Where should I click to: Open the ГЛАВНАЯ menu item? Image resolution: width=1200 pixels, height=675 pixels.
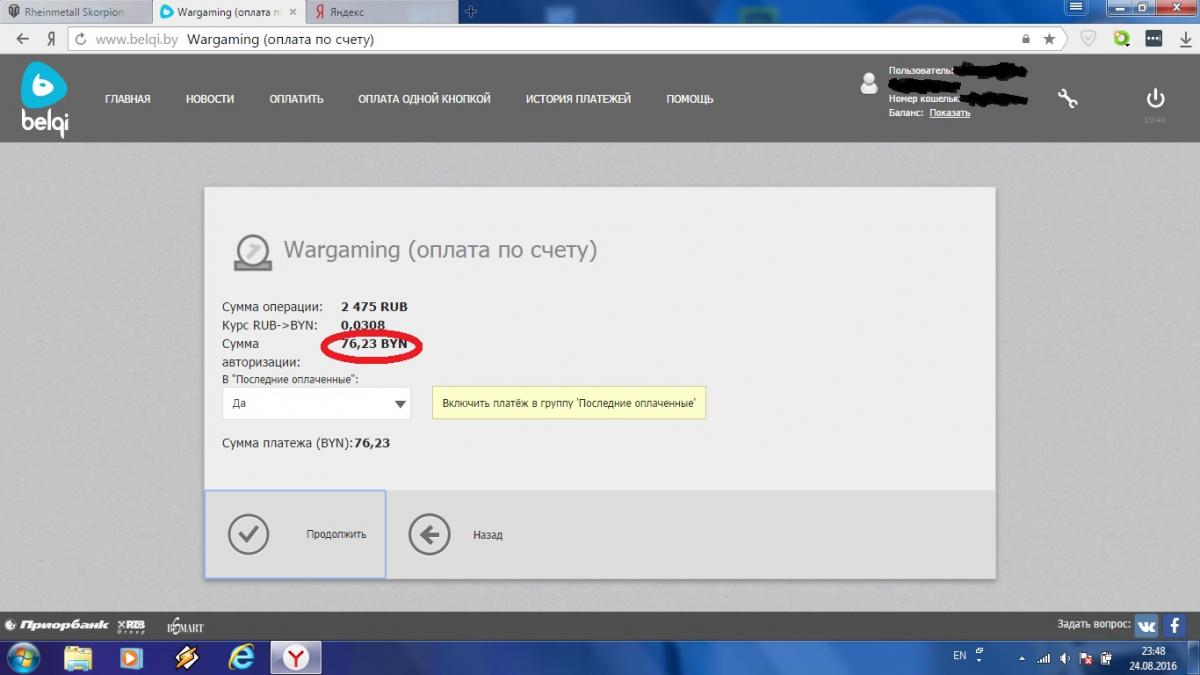pos(128,99)
